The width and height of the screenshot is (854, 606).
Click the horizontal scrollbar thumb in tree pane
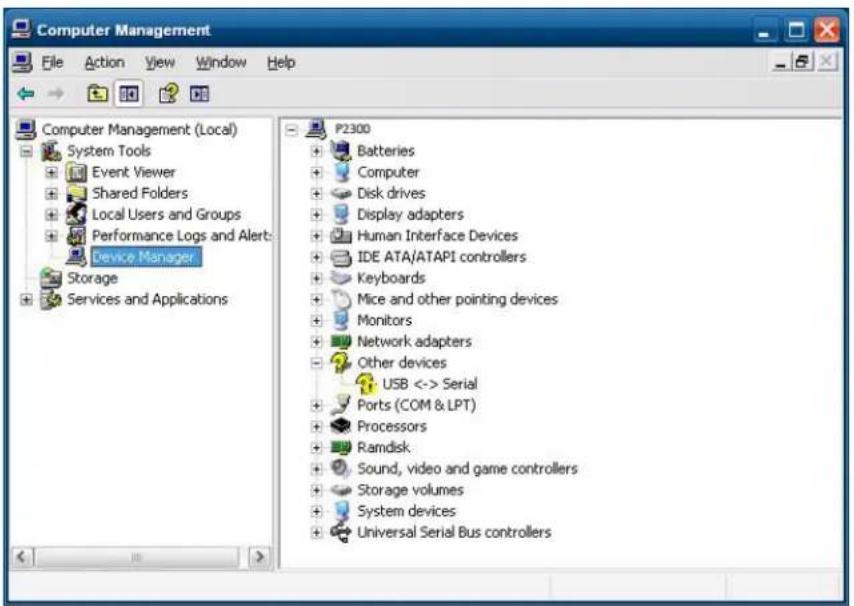point(136,557)
